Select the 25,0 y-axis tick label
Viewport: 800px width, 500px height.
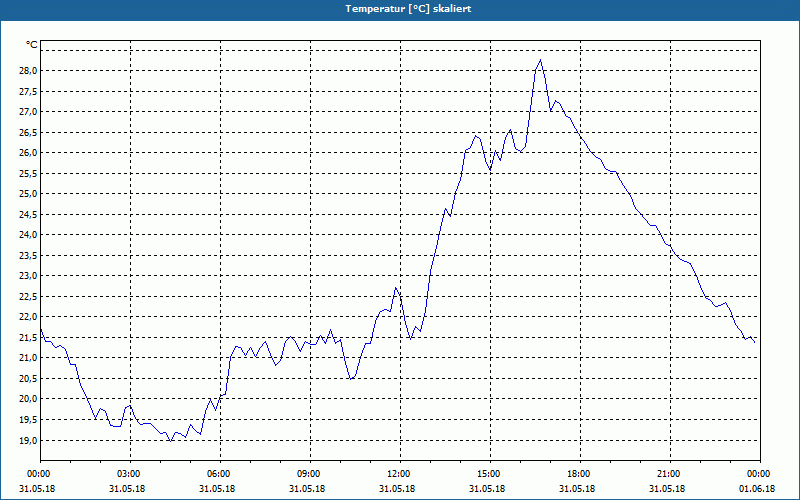(29, 194)
